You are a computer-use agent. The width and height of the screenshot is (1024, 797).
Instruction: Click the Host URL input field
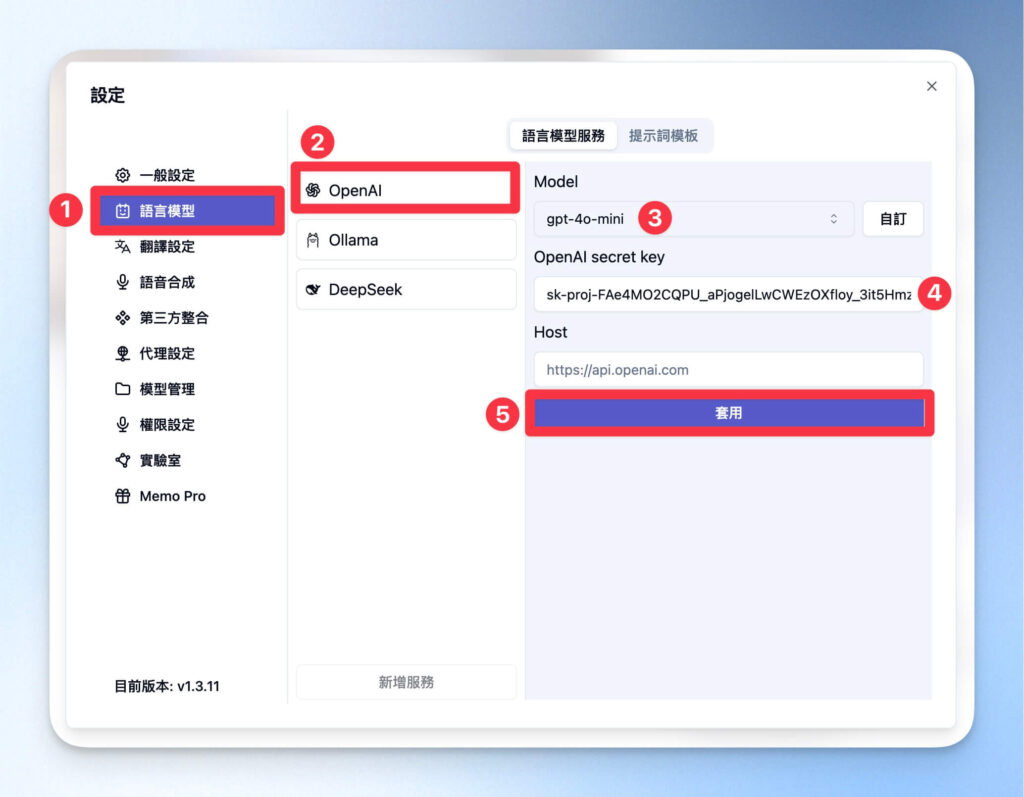[728, 370]
